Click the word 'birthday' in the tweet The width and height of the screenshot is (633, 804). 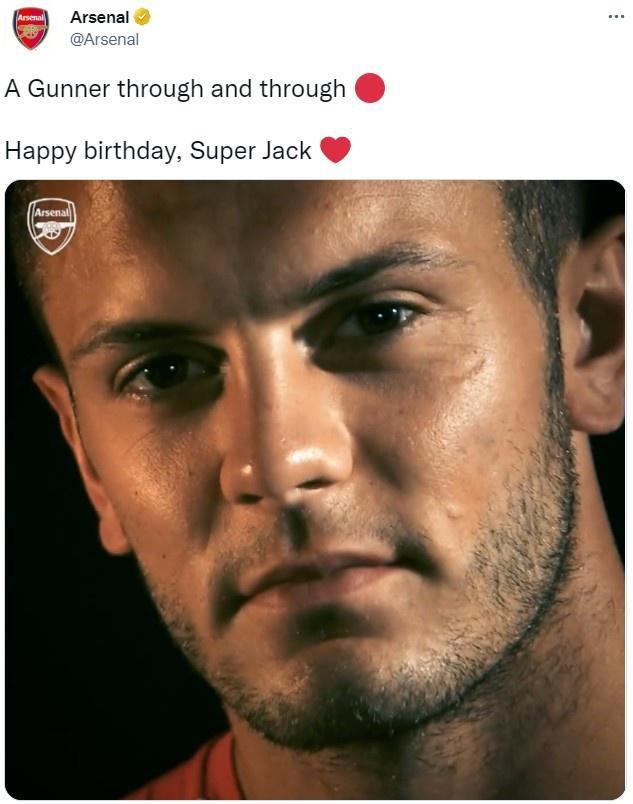(130, 151)
